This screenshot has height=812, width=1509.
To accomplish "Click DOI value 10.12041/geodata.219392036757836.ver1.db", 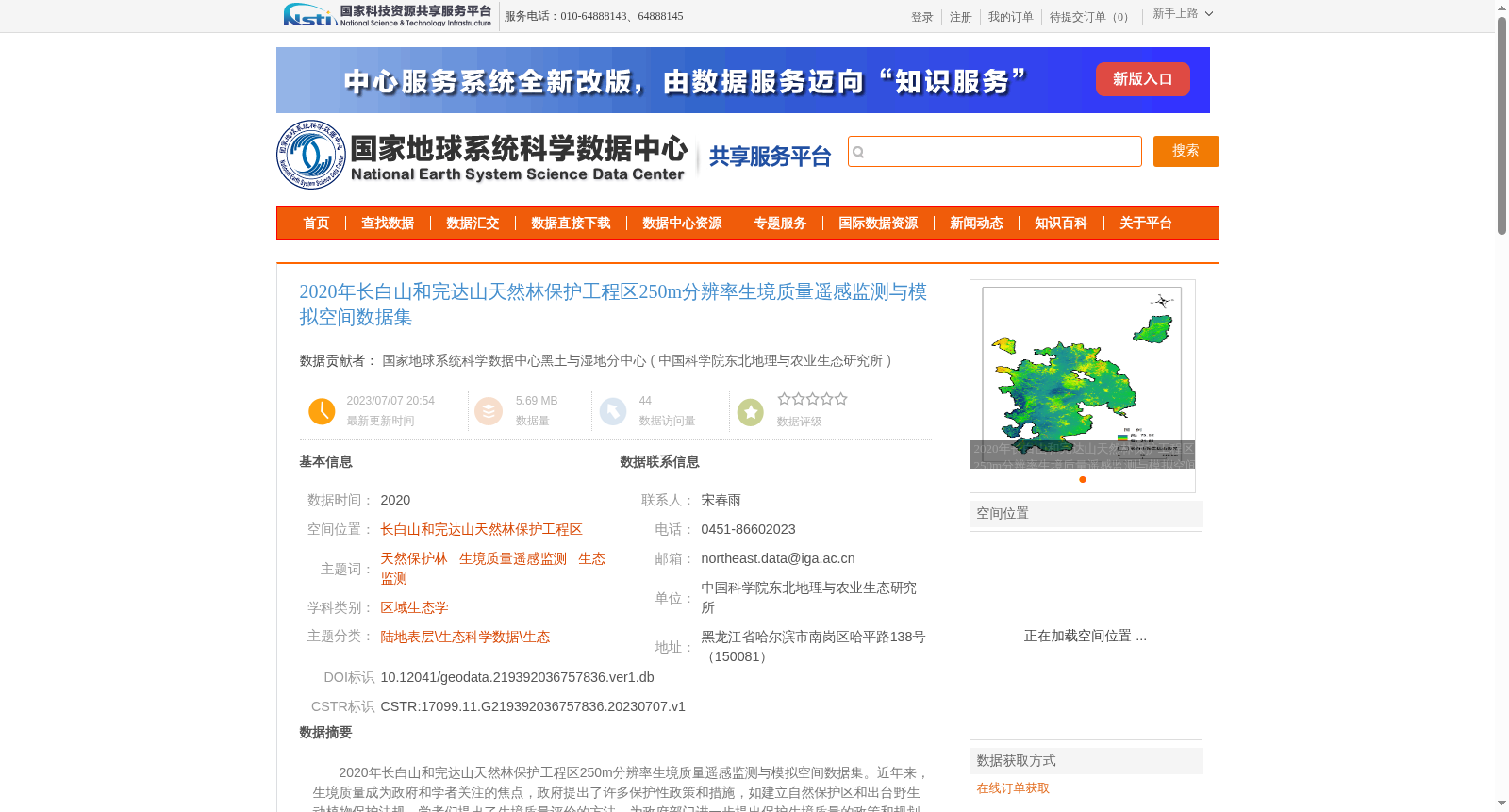I will pos(517,677).
